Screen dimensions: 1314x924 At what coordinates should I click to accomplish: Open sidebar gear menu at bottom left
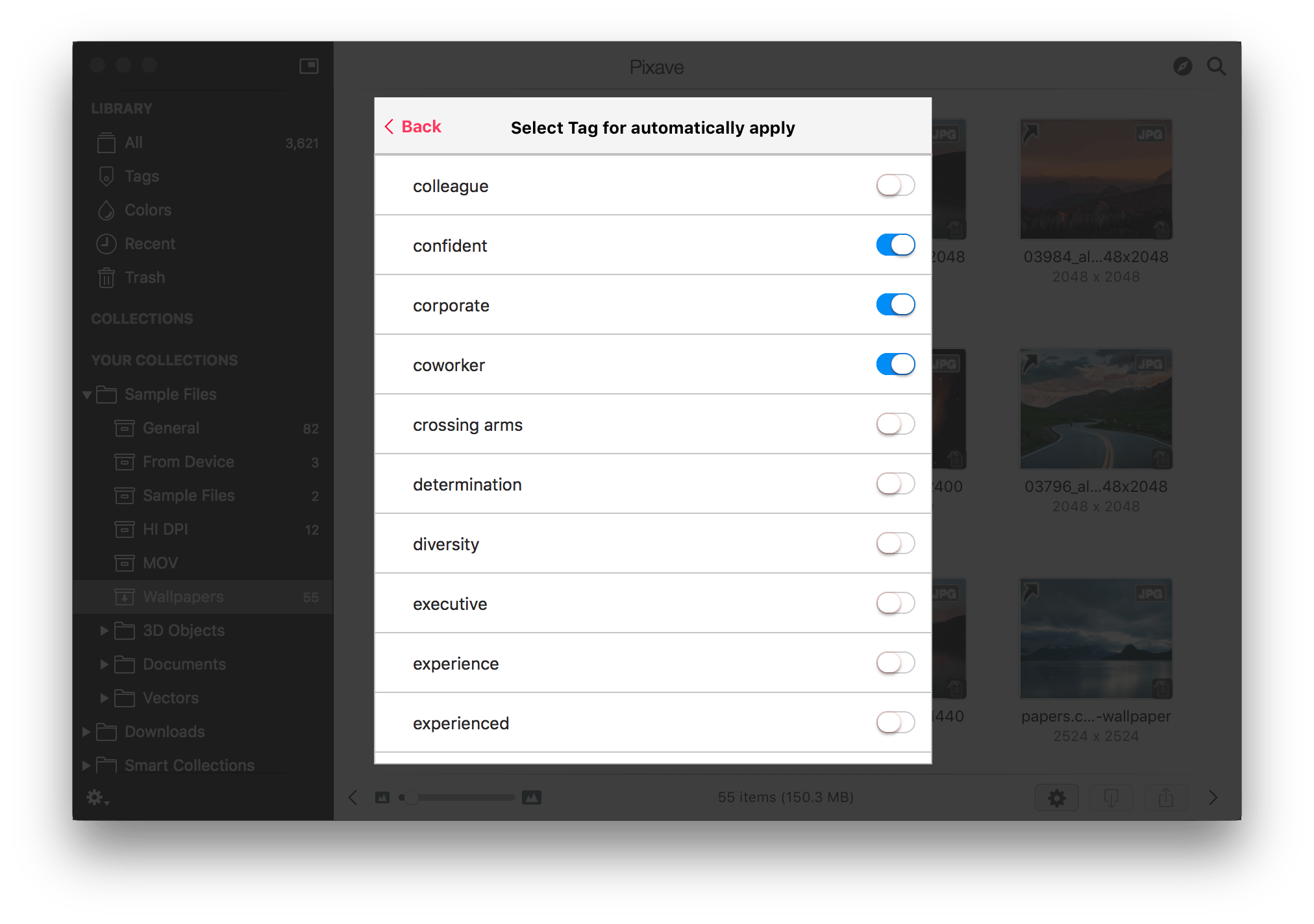(97, 797)
